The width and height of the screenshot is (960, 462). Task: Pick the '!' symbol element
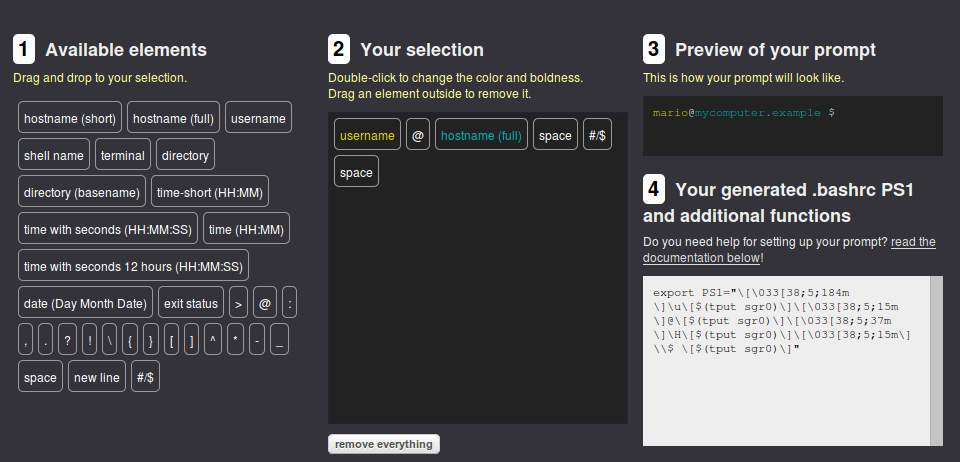pyautogui.click(x=89, y=340)
